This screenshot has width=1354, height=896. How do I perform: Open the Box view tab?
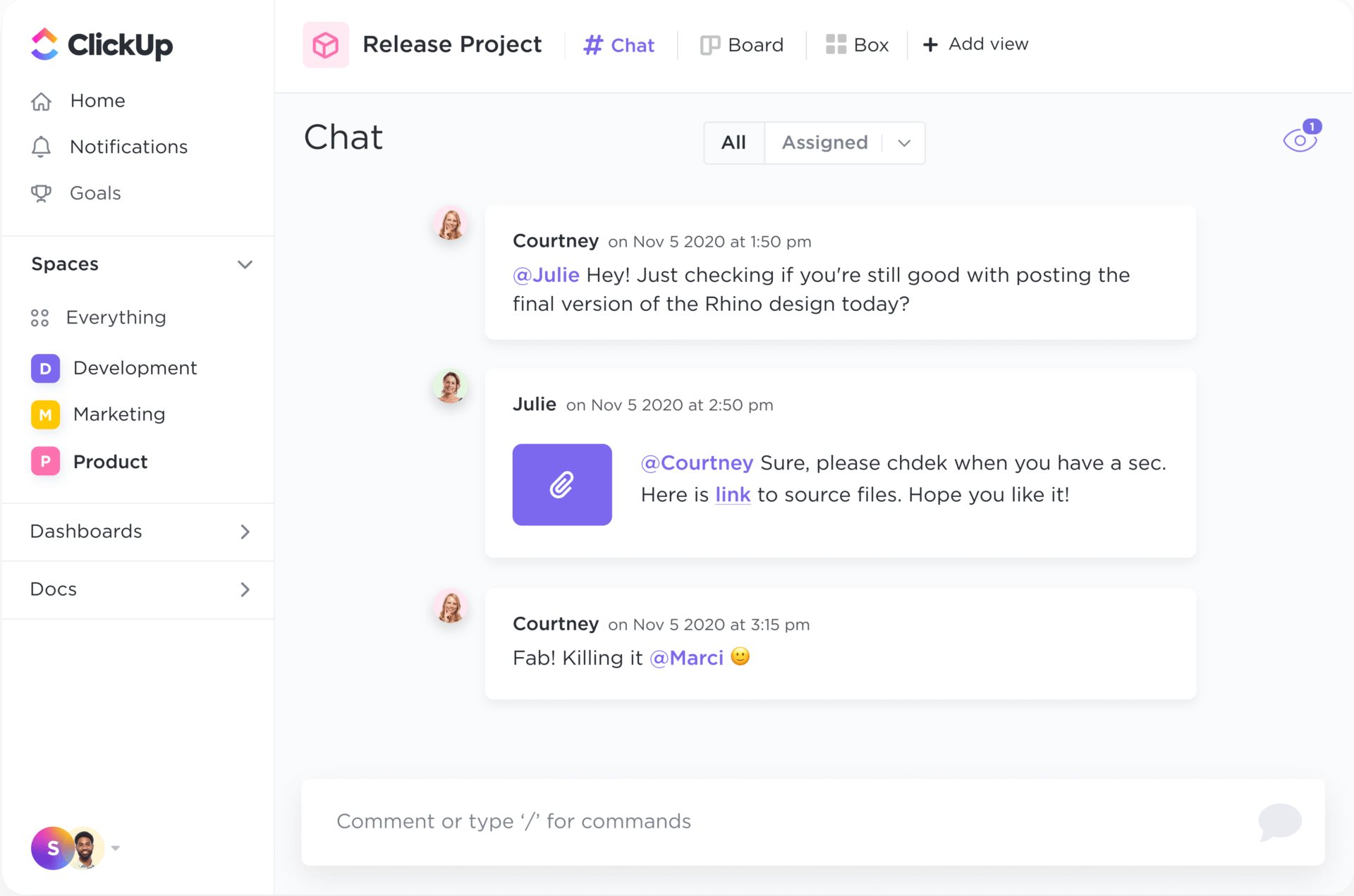[x=857, y=44]
